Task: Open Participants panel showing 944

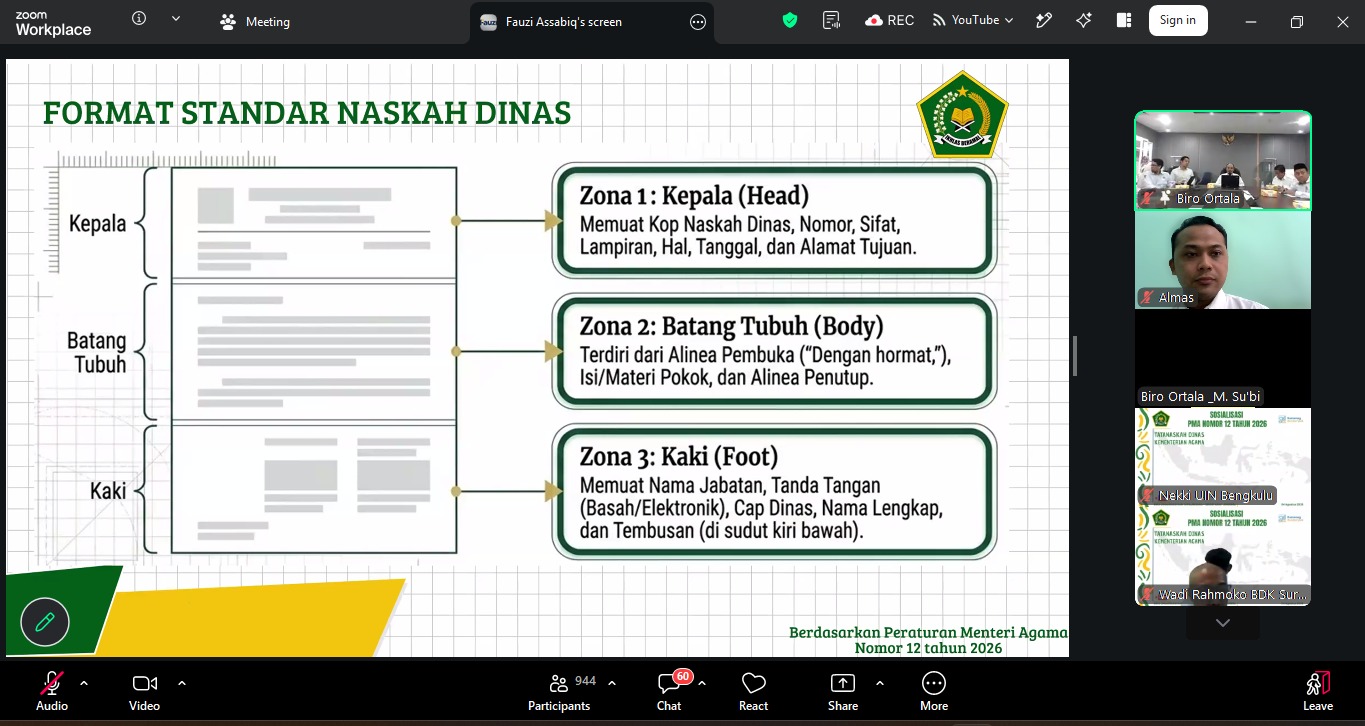Action: pyautogui.click(x=560, y=691)
